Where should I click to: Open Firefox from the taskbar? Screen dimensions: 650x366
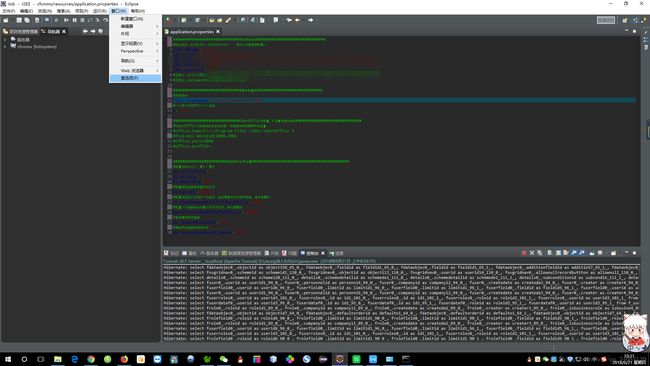click(124, 359)
